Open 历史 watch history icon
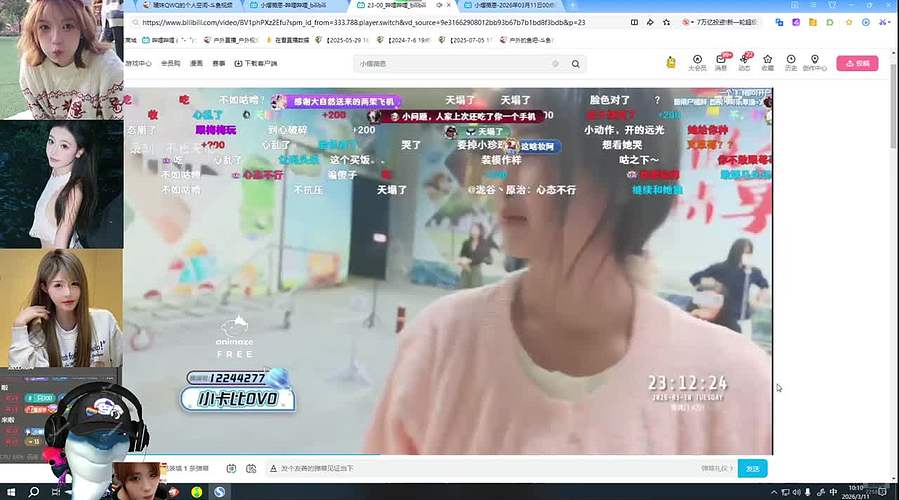Viewport: 899px width, 500px height. pos(791,62)
